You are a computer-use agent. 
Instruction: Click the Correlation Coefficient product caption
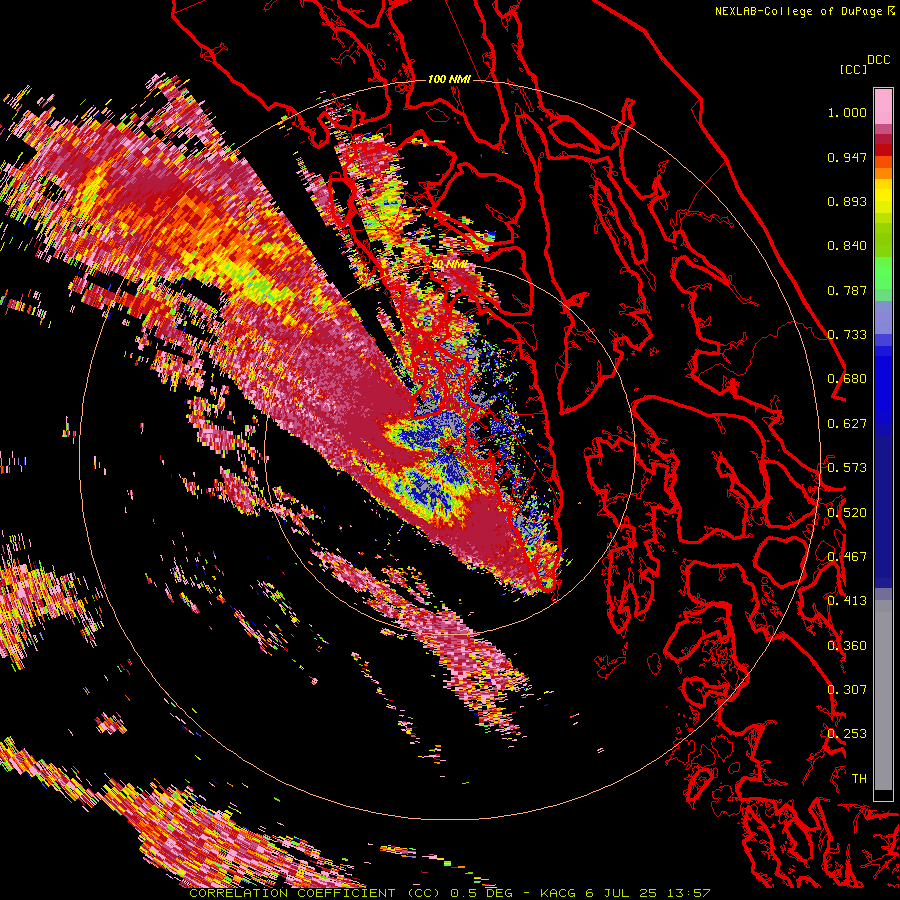pos(449,893)
